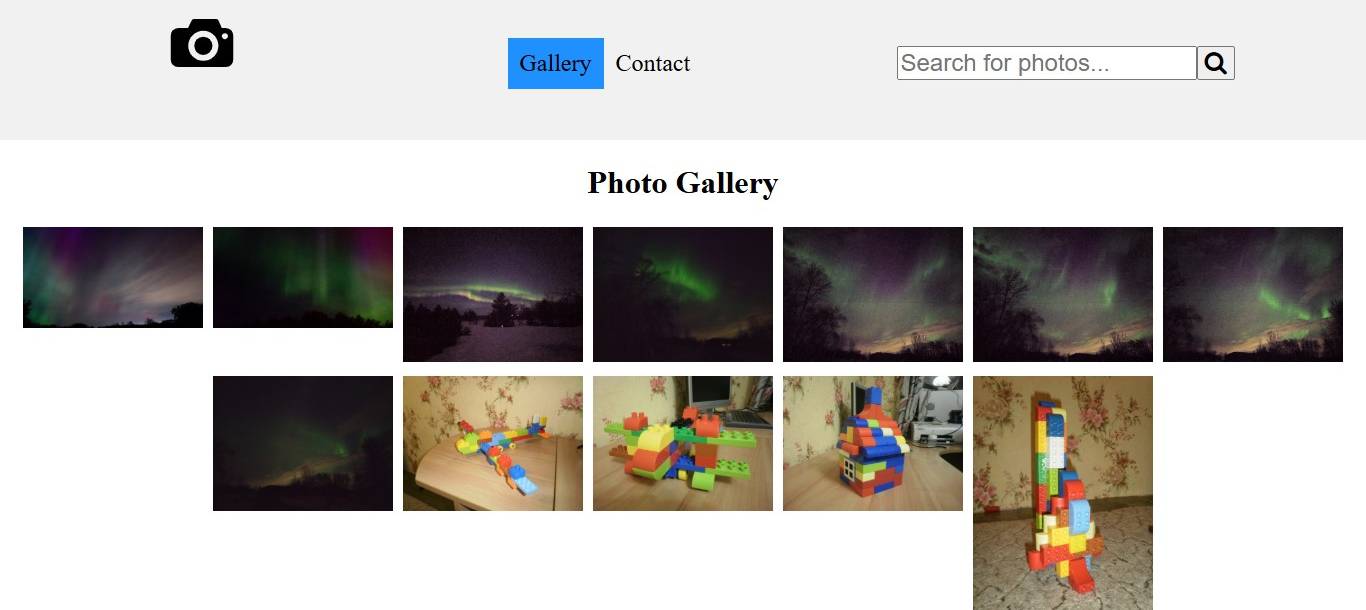The height and width of the screenshot is (610, 1366).
Task: View the aurora arc over snowy field photo
Action: [493, 294]
